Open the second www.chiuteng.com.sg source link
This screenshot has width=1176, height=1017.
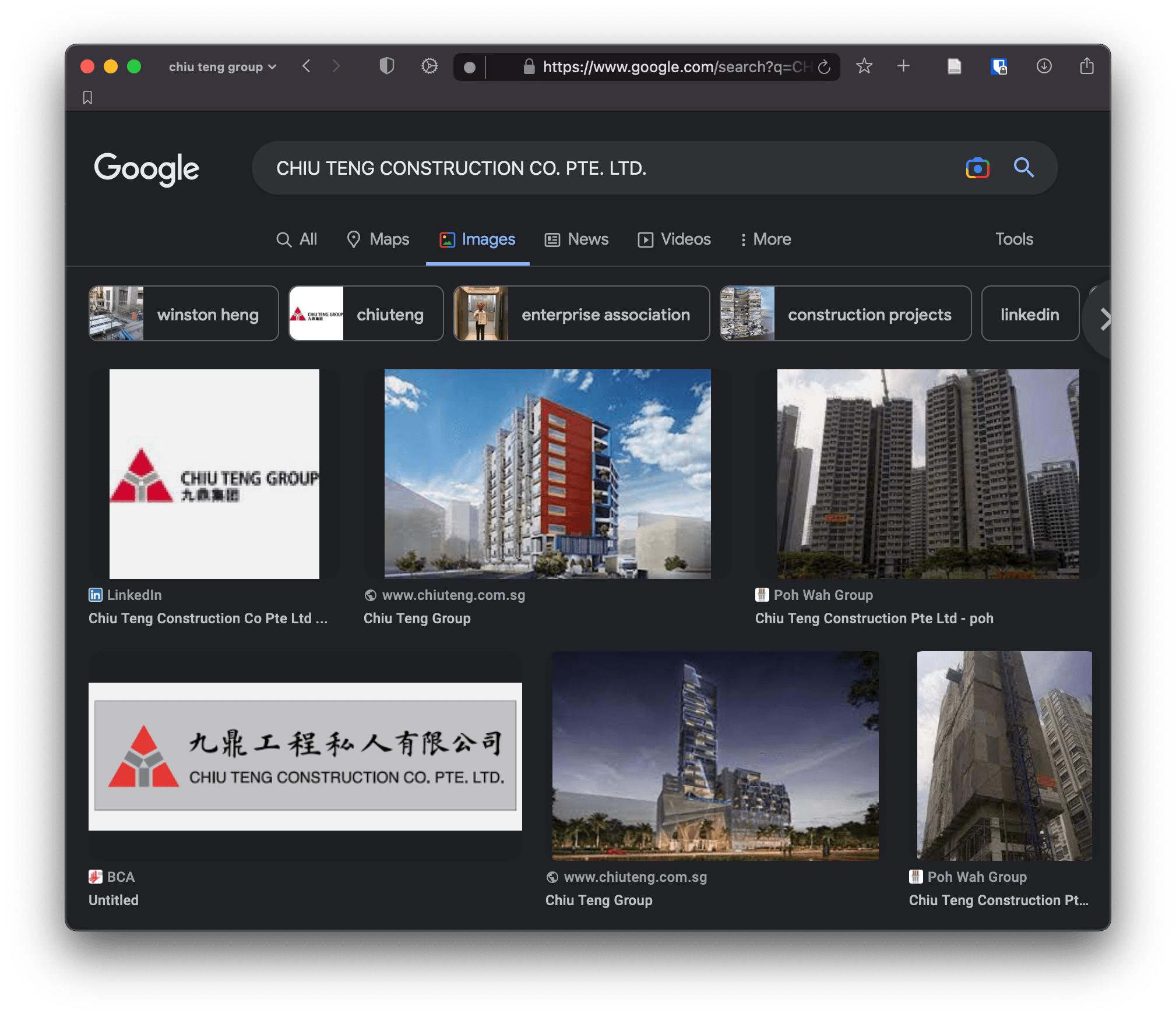[626, 877]
